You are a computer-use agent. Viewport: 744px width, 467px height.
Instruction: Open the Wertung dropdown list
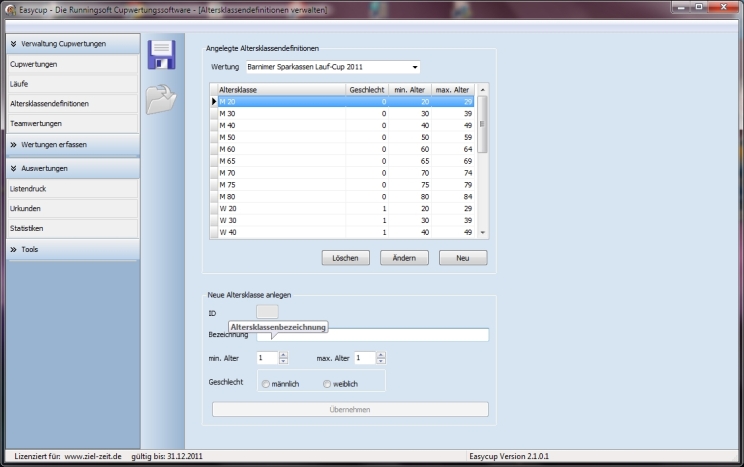coord(415,68)
